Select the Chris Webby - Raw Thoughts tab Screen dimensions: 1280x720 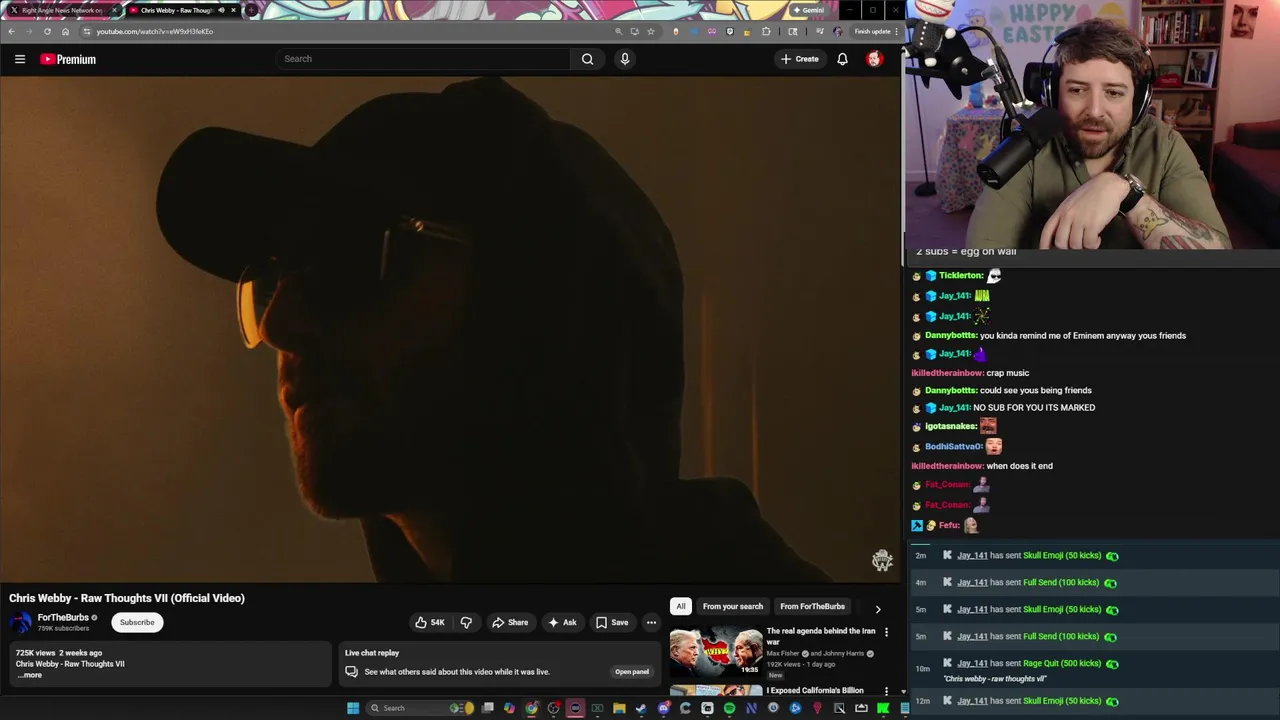[x=176, y=10]
